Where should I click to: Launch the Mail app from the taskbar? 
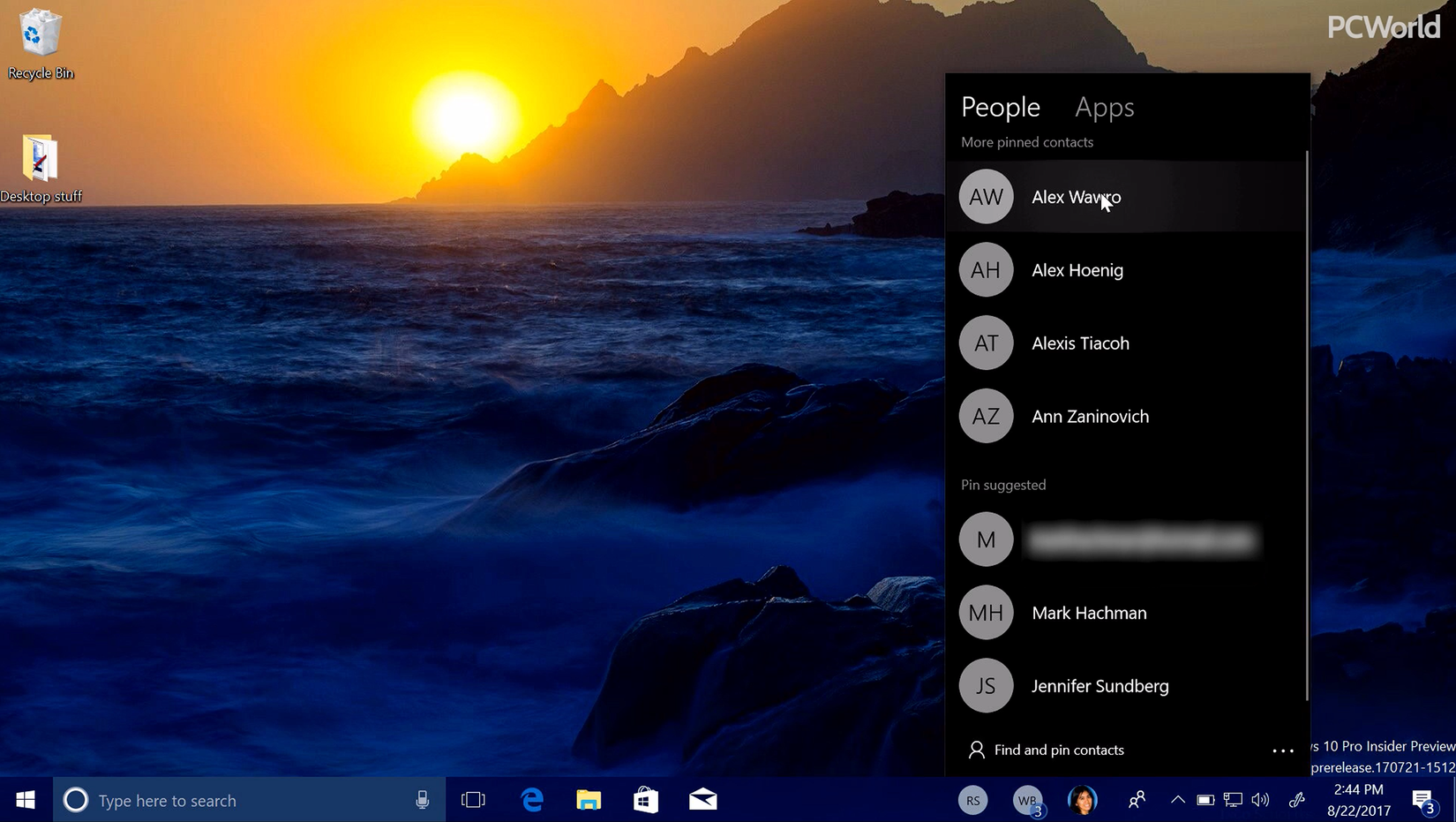[703, 800]
